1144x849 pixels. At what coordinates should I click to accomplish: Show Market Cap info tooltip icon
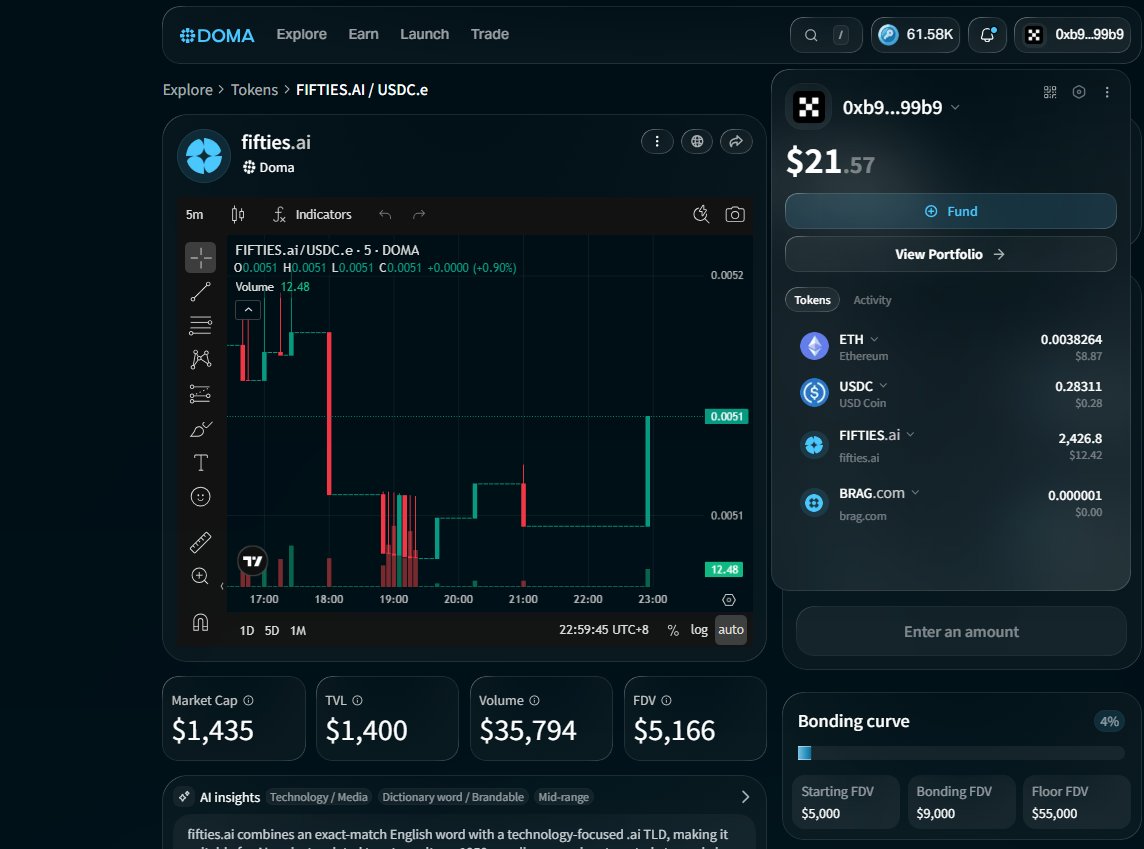pyautogui.click(x=248, y=700)
